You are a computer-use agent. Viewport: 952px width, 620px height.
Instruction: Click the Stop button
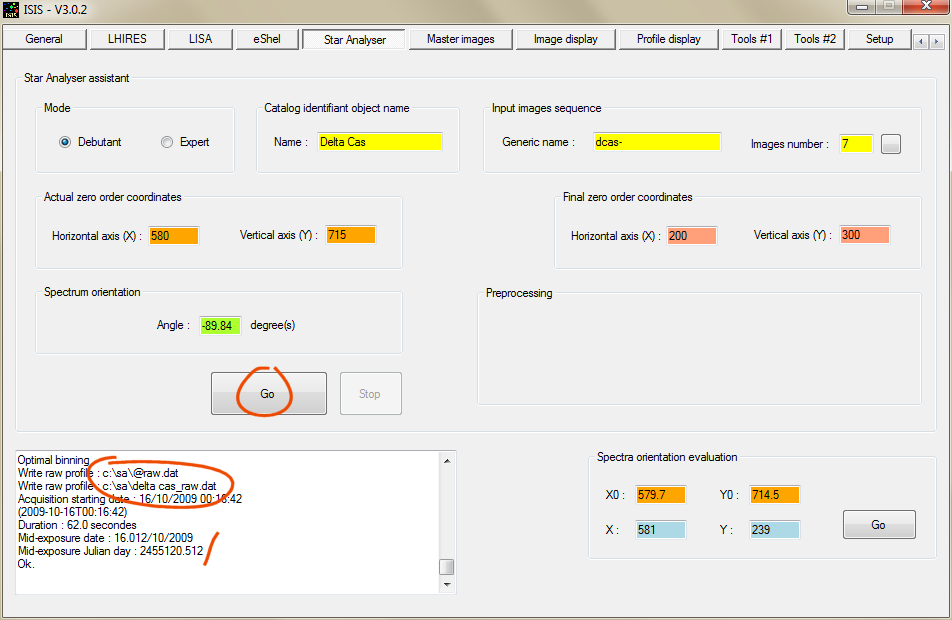370,393
